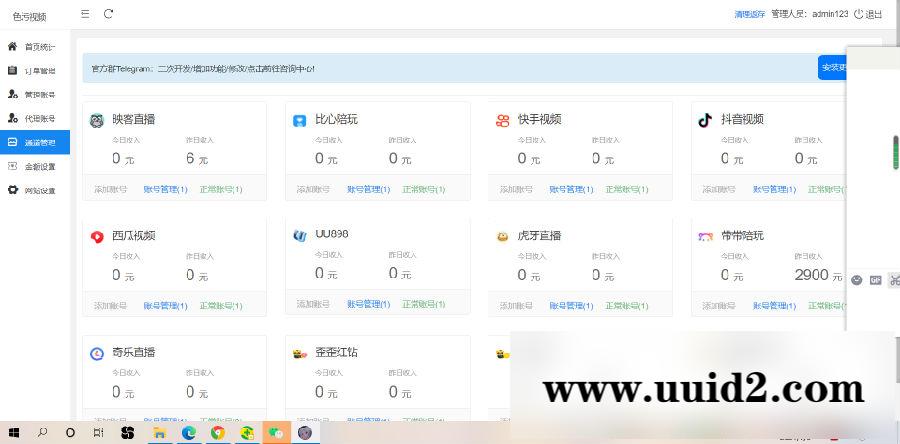Open 订单管理 in the sidebar
This screenshot has height=444, width=900.
pyautogui.click(x=35, y=71)
